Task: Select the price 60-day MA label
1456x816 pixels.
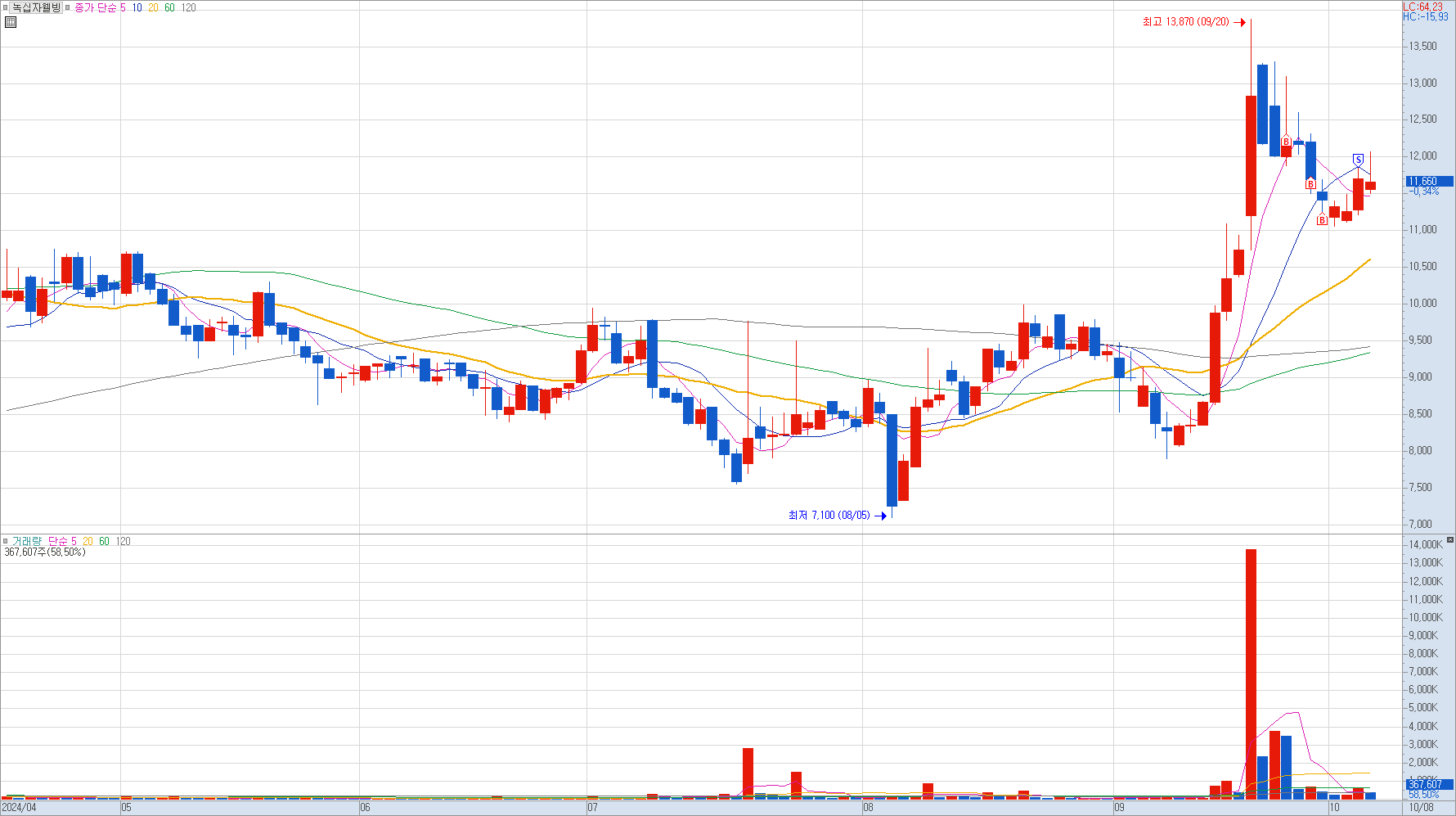Action: coord(169,7)
